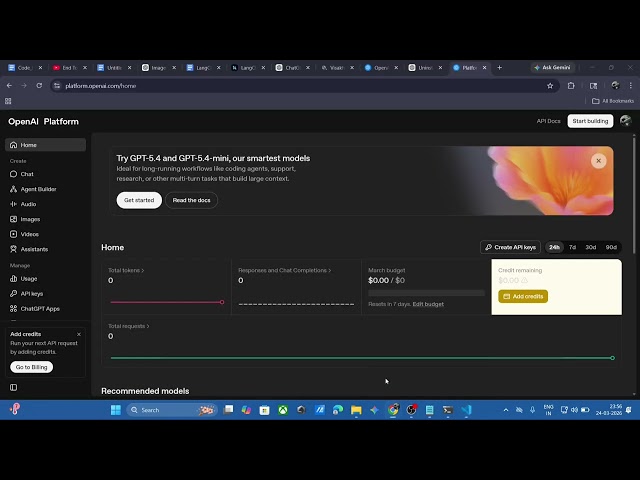
Task: Open the browser extensions puzzle icon
Action: [571, 86]
